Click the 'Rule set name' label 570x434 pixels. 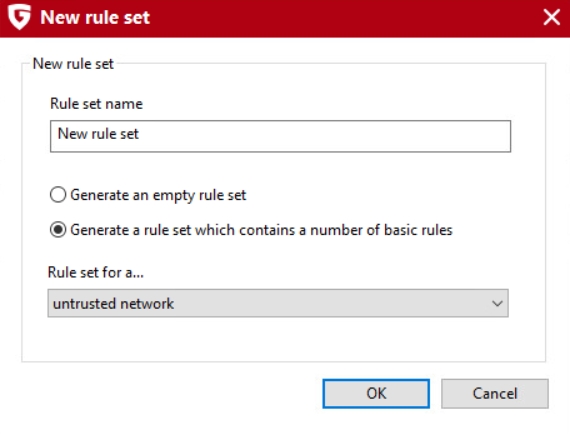point(96,104)
